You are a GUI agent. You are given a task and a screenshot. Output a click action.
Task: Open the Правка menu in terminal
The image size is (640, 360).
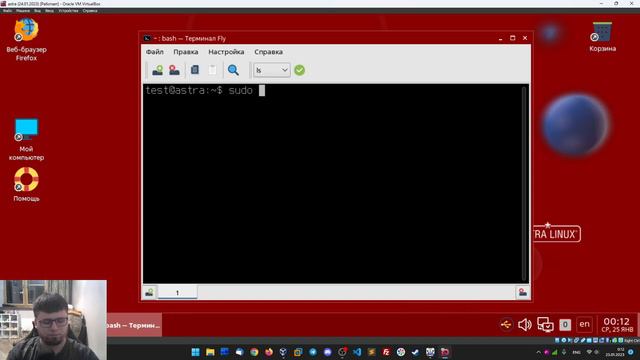click(186, 52)
